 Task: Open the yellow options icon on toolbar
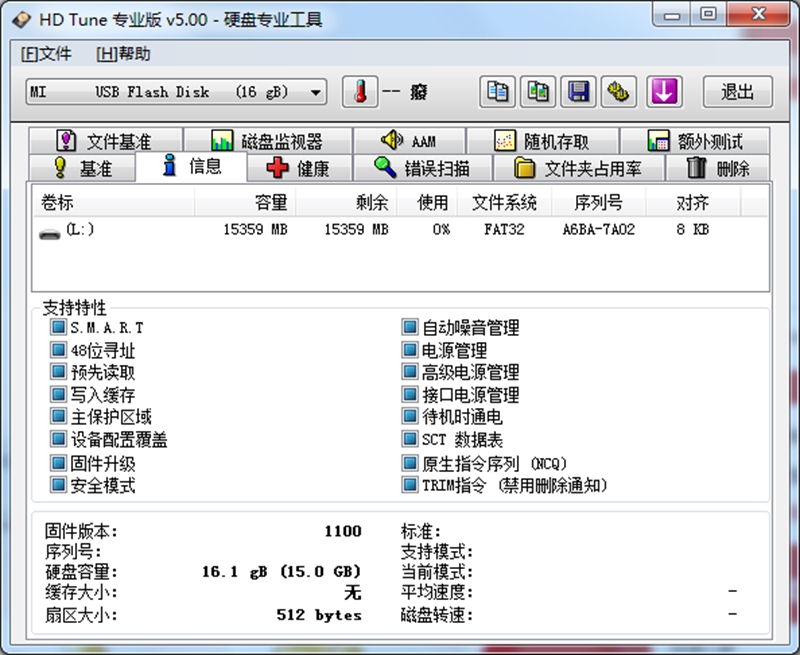[x=617, y=91]
